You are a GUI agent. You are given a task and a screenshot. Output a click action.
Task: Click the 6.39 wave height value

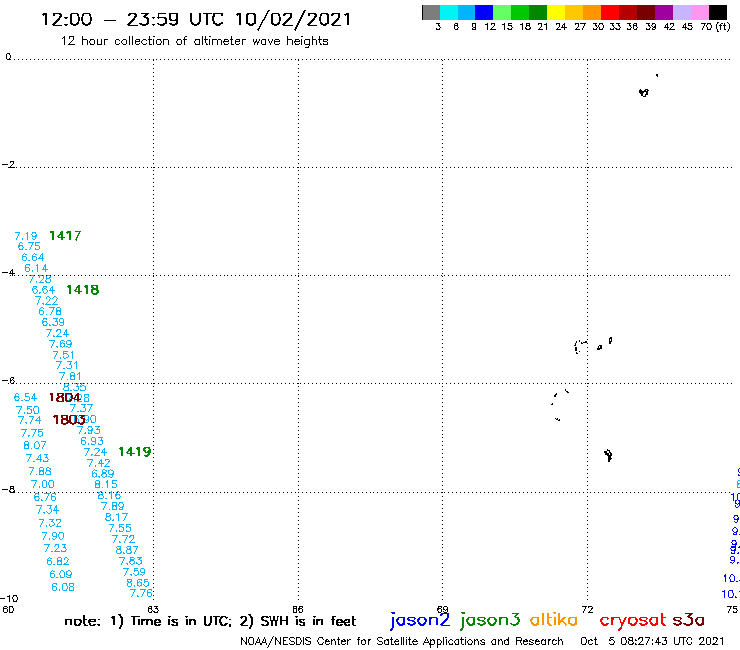(x=53, y=322)
